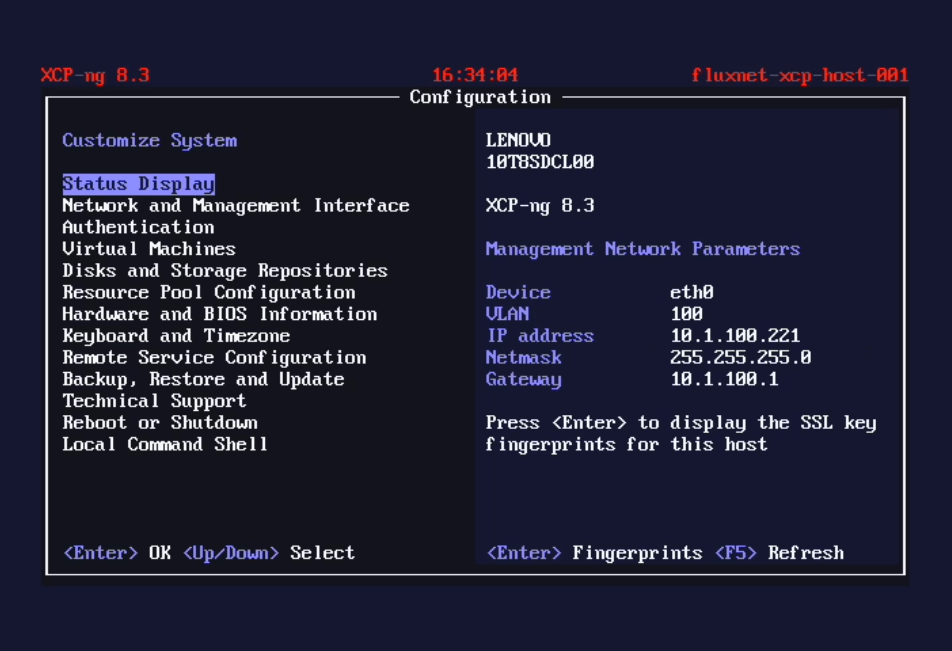Screen dimensions: 952x651
Task: Select Remote Service Configuration
Action: tap(214, 358)
